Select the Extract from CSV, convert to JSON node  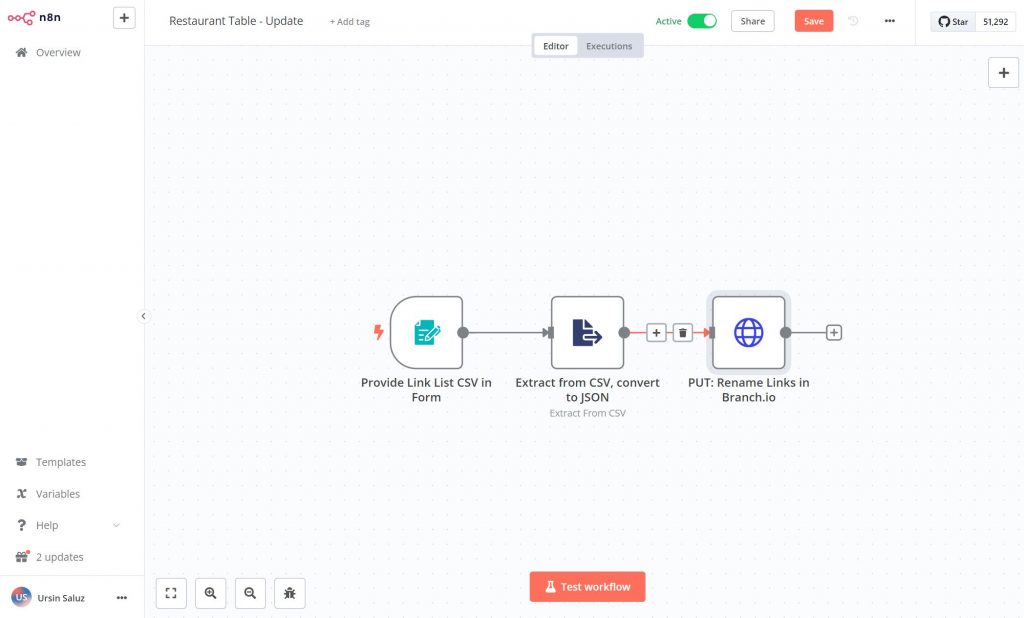587,333
